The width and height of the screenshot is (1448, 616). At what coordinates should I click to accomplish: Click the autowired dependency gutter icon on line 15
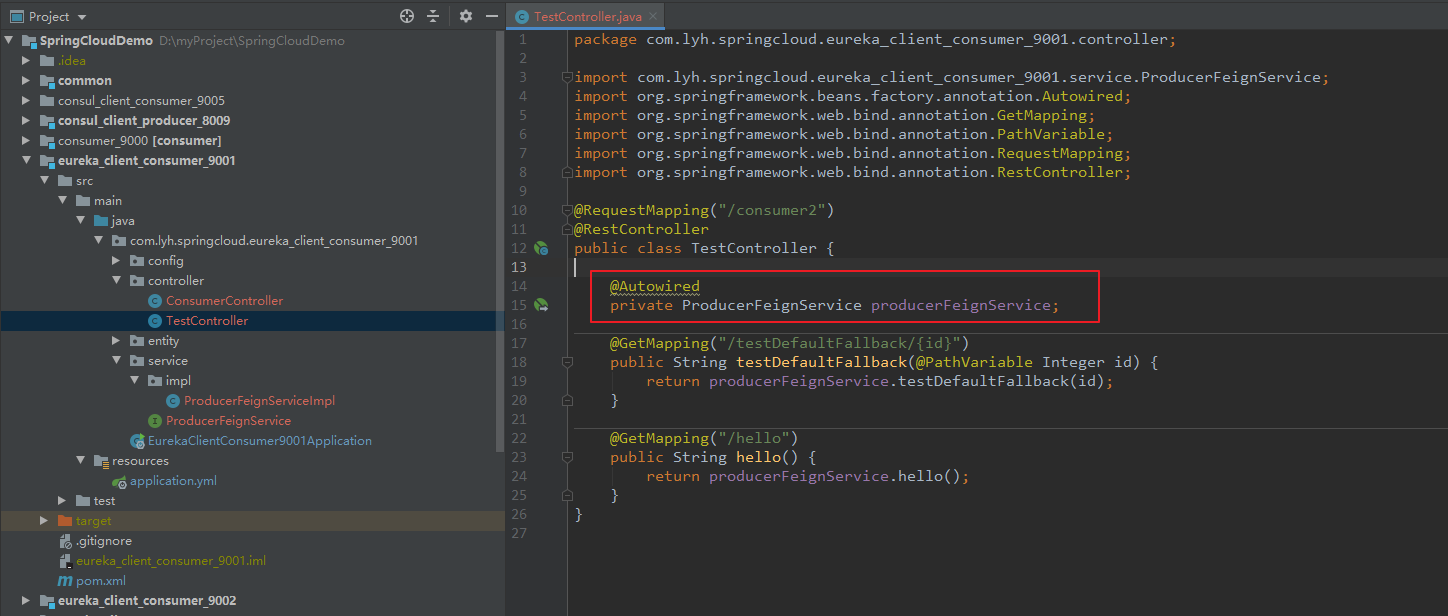(x=541, y=305)
